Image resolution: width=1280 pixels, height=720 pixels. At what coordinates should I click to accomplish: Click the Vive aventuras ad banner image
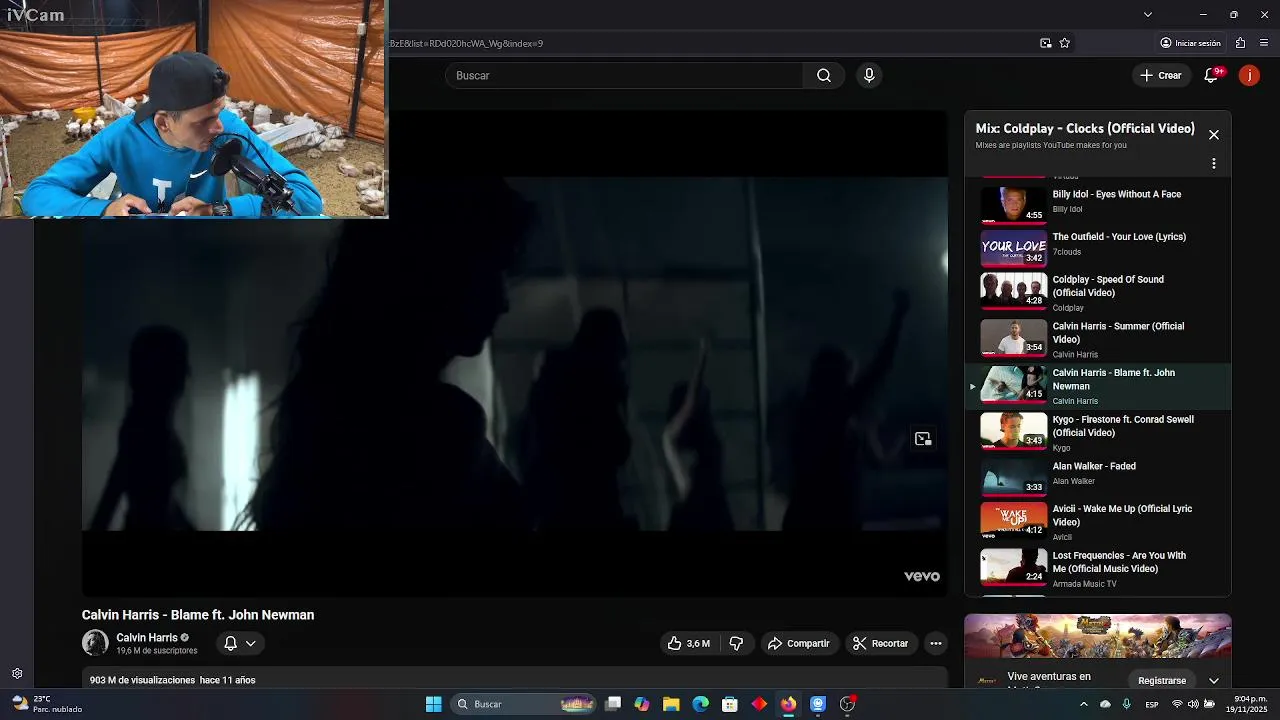click(x=1098, y=636)
